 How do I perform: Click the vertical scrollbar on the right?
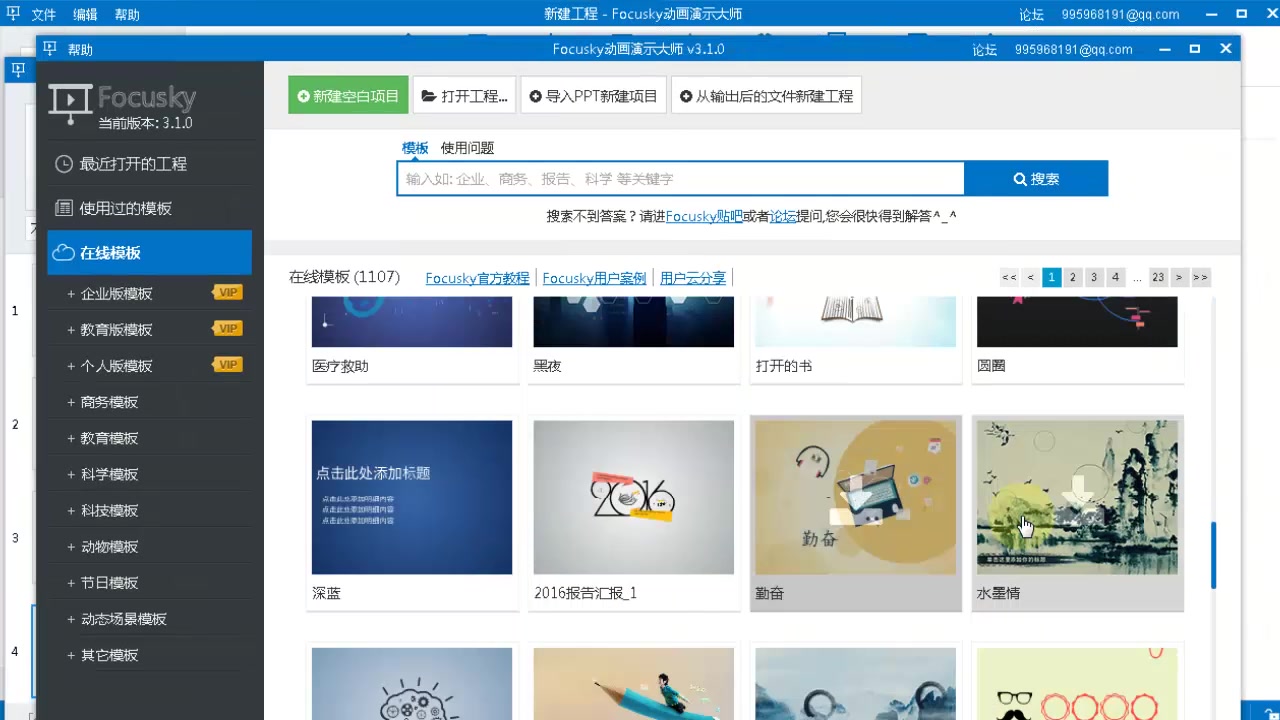point(1213,555)
